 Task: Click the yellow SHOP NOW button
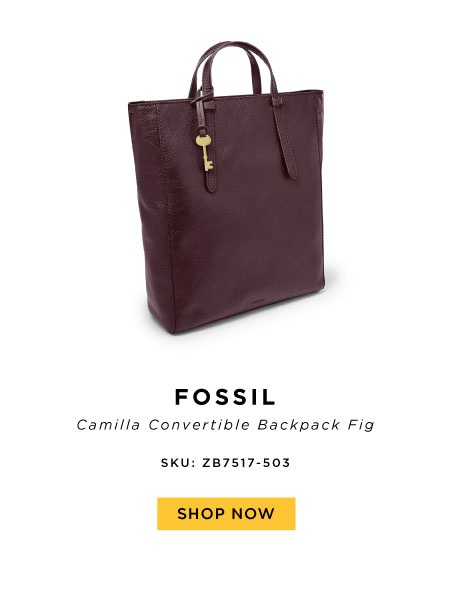pos(226,514)
